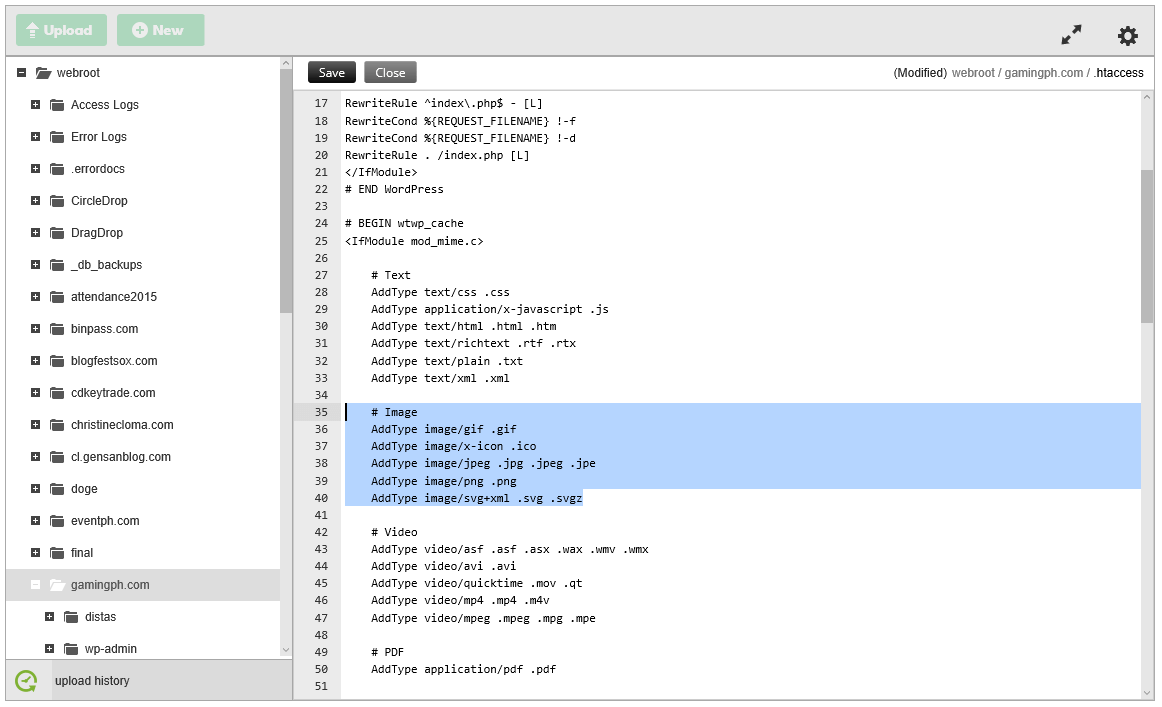Expand the wp-admin subfolder
This screenshot has height=707, width=1162.
(50, 648)
